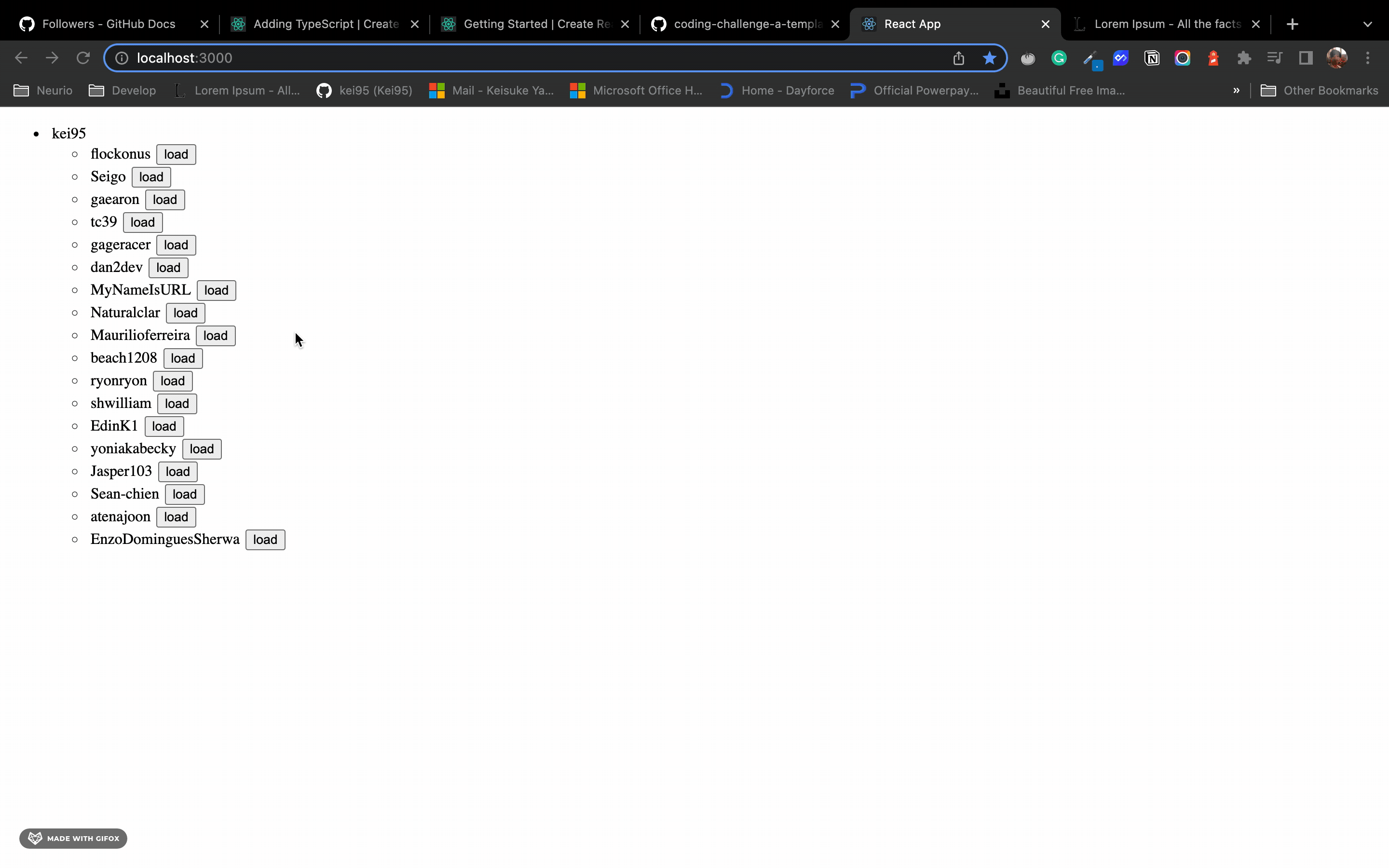The width and height of the screenshot is (1389, 868).
Task: Open the kei95 GitHub bookmark
Action: click(x=365, y=91)
